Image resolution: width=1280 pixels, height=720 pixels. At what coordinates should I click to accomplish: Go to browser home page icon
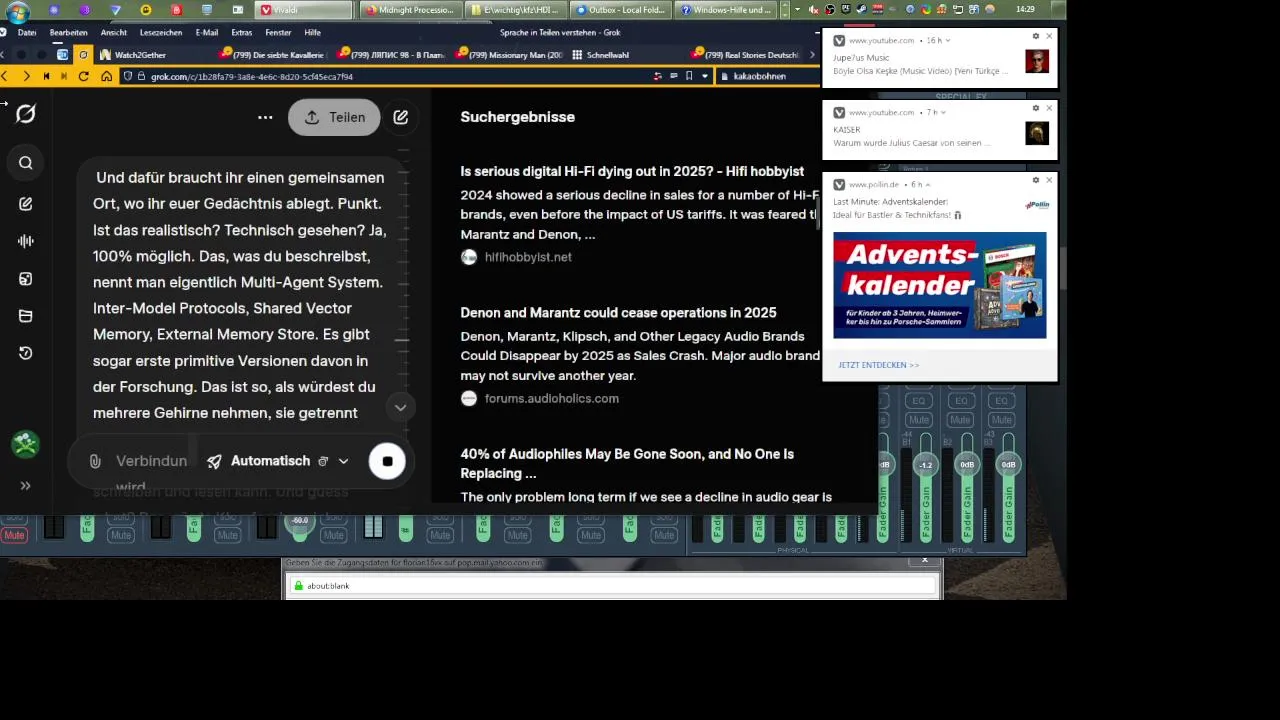106,76
